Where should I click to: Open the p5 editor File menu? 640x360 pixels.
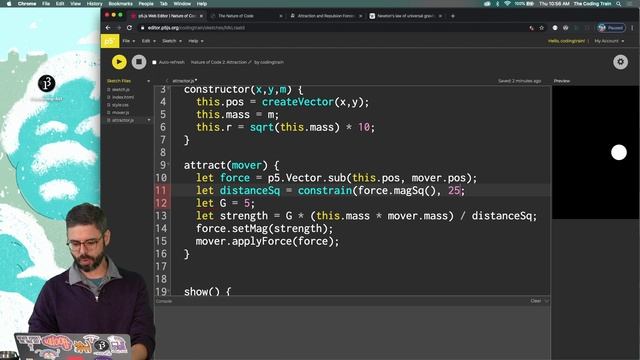[129, 41]
